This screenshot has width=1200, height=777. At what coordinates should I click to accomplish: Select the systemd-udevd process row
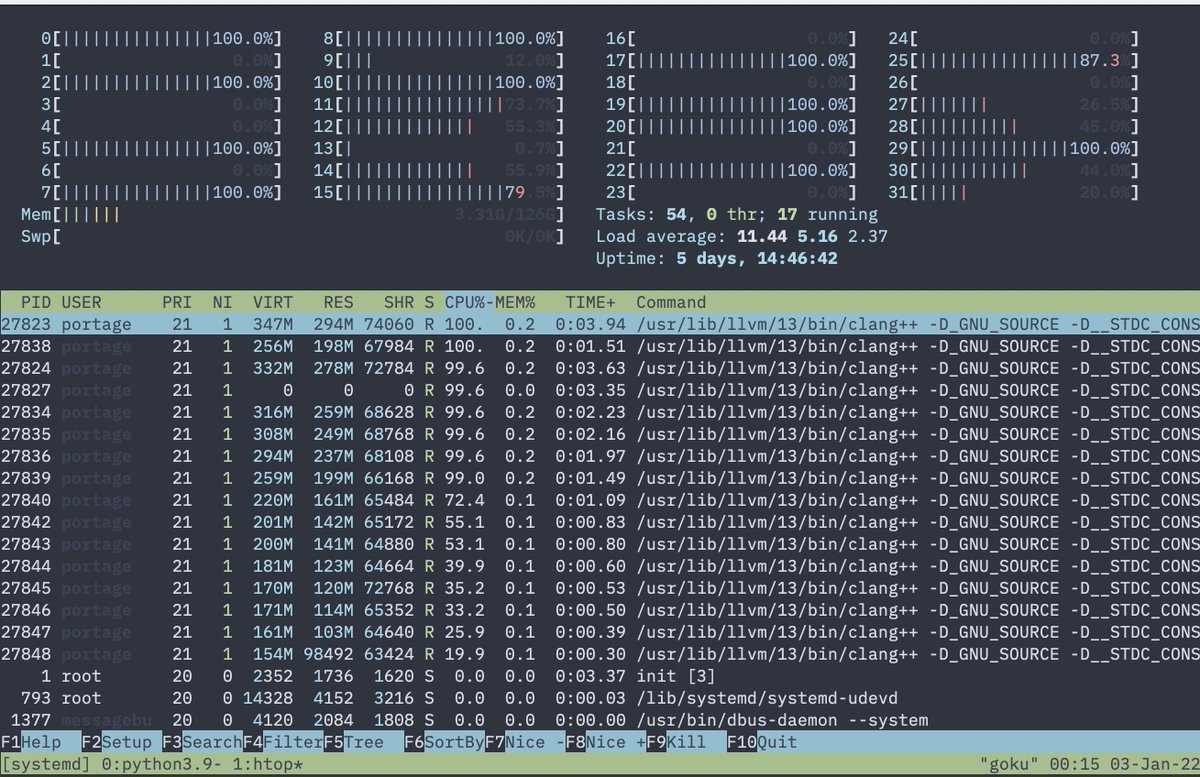click(x=600, y=698)
